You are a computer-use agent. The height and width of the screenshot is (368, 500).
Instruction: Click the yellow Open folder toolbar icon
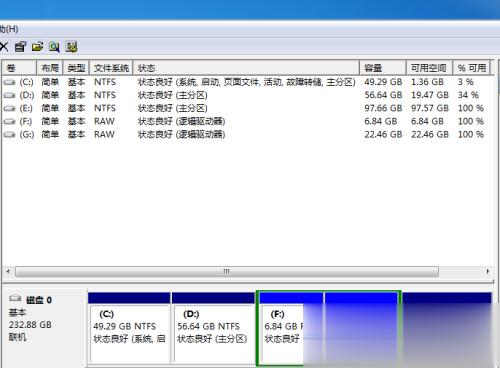(x=38, y=47)
